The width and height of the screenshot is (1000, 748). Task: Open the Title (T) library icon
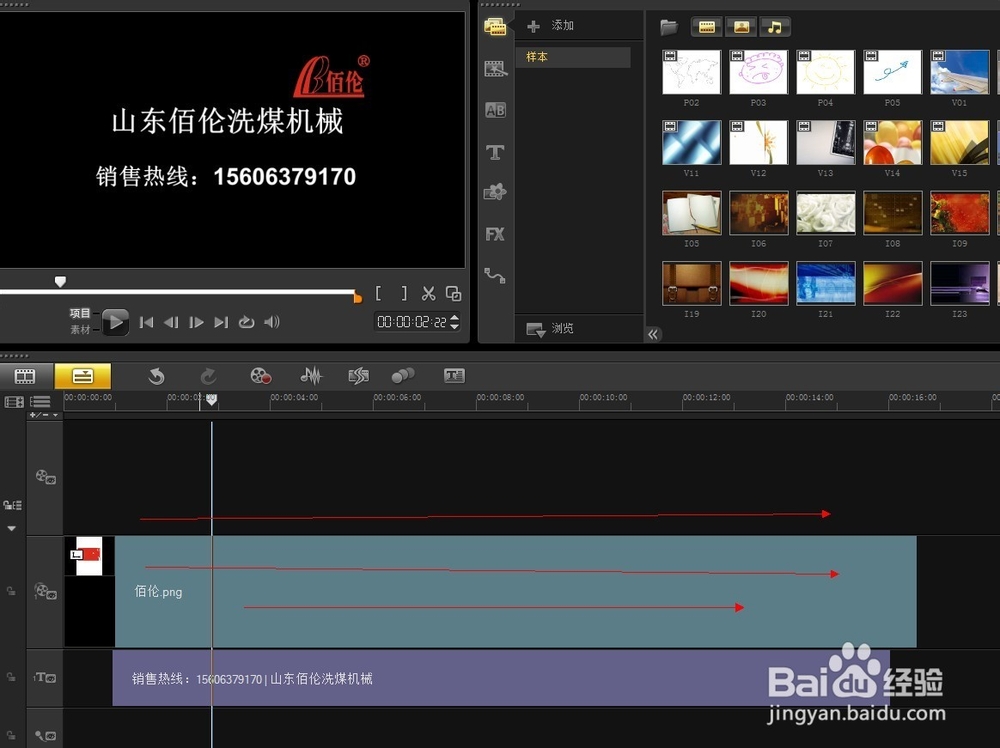pos(496,152)
